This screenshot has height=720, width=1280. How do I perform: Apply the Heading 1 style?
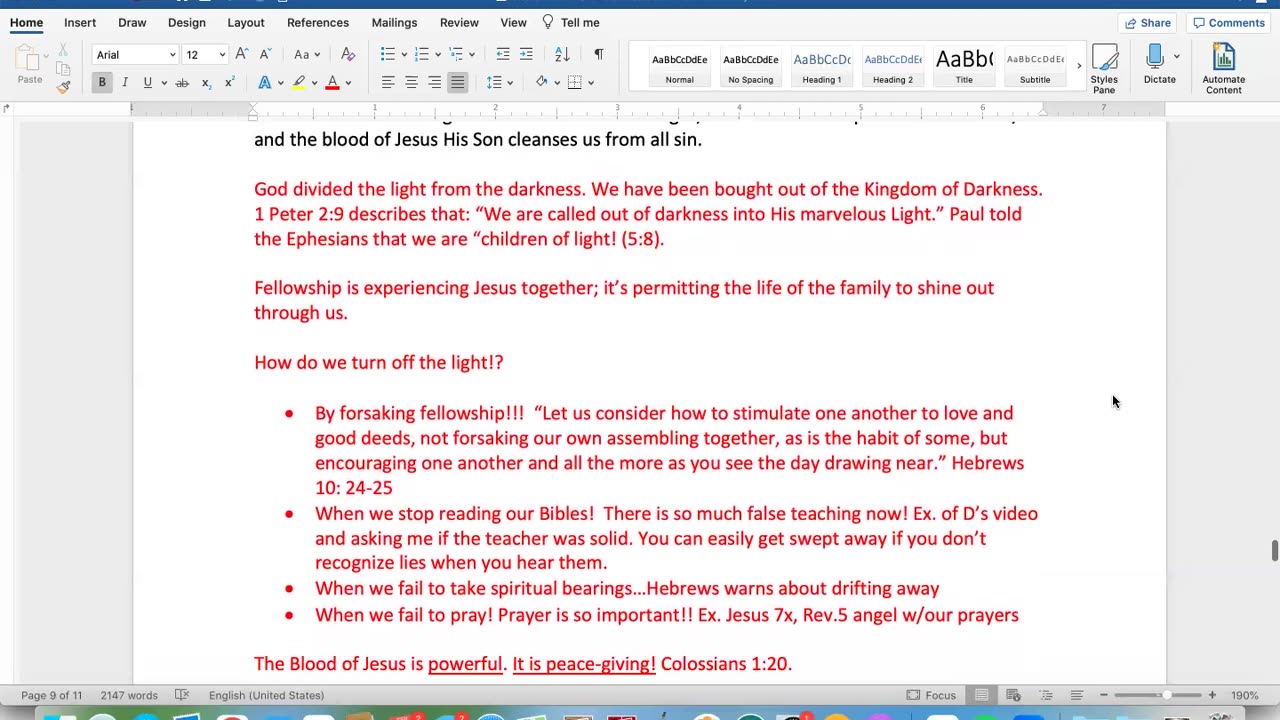point(822,66)
